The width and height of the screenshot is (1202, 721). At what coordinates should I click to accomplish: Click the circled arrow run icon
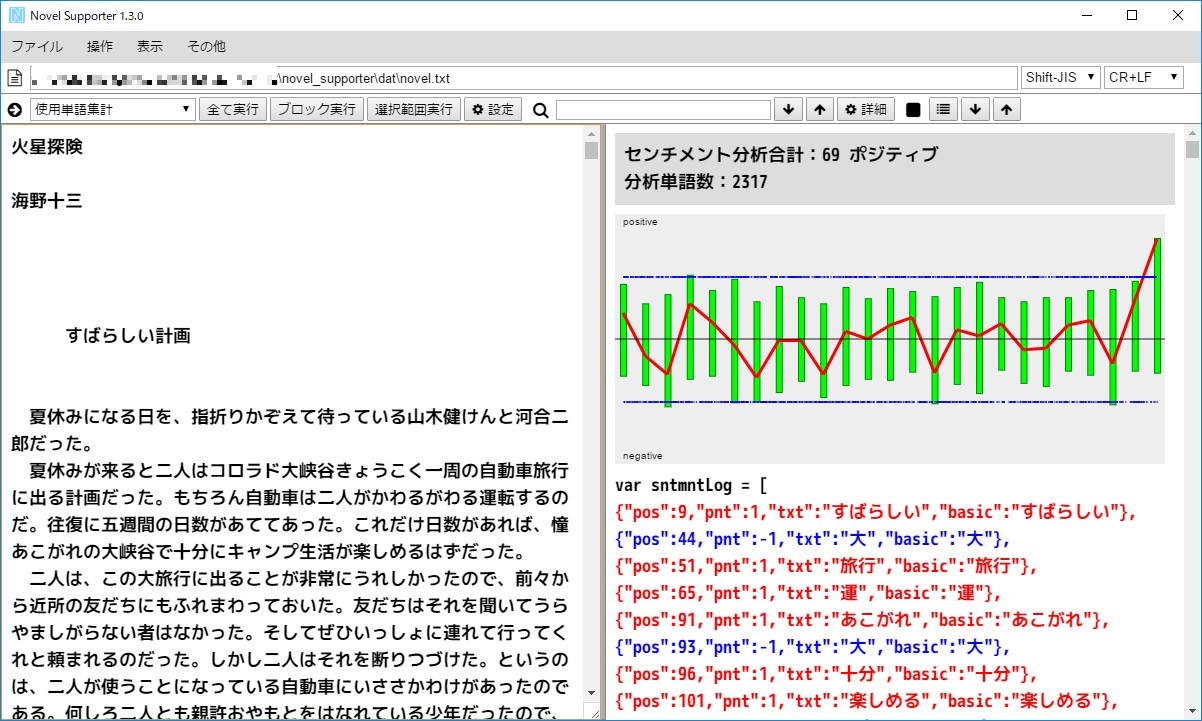tap(15, 110)
